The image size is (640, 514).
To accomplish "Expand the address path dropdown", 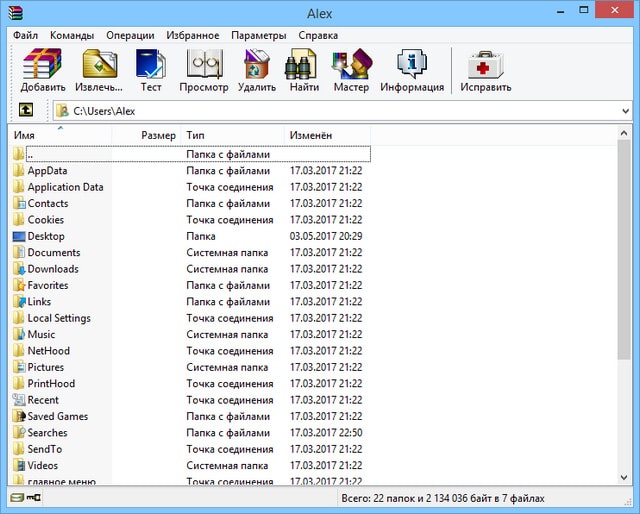I will [x=626, y=111].
